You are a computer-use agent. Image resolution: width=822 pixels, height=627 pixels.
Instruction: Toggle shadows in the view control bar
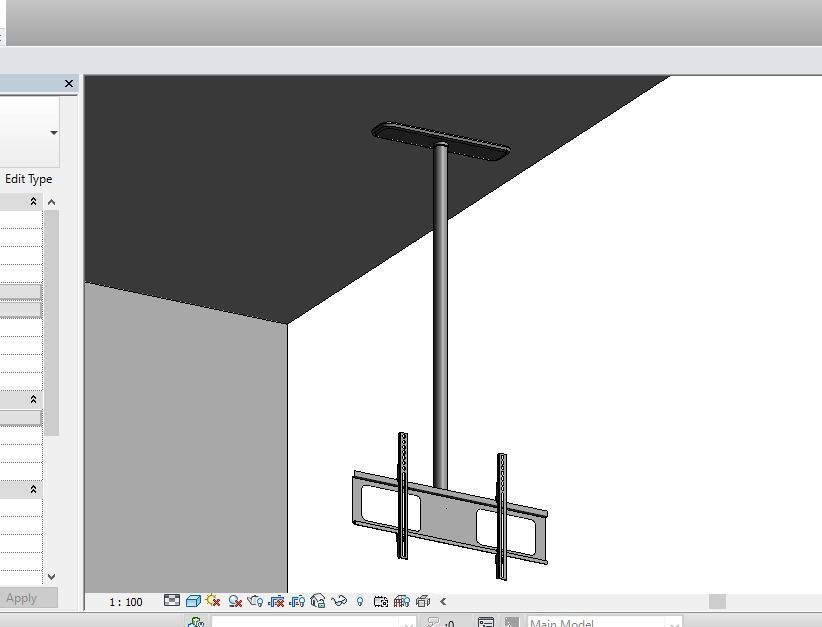pos(234,601)
